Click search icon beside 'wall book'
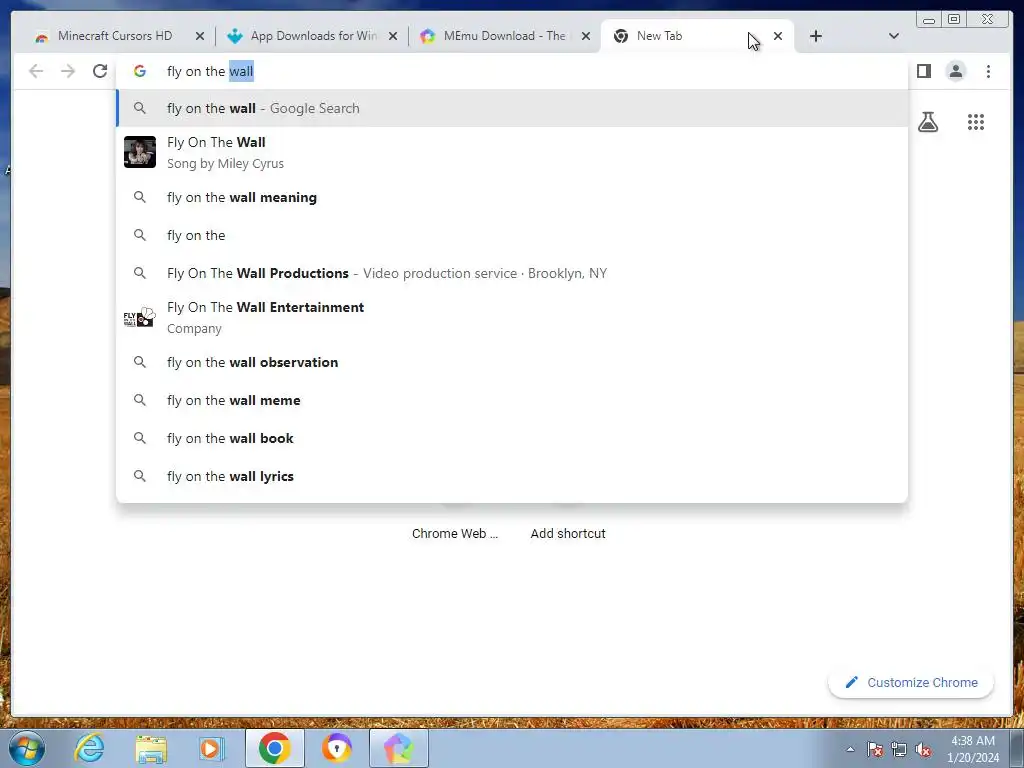This screenshot has width=1024, height=768. click(140, 438)
